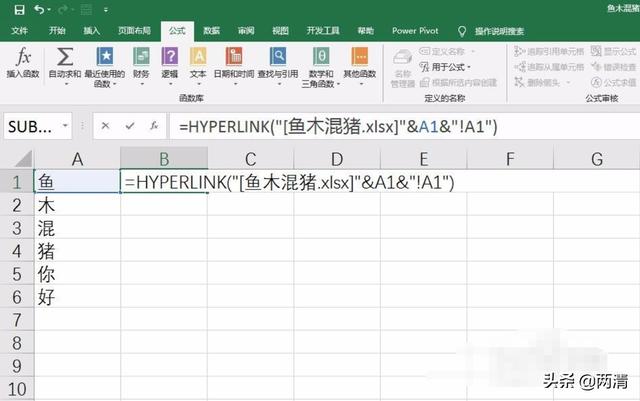The height and width of the screenshot is (401, 640).
Task: Click cell A2 containing 木
Action: [x=78, y=205]
